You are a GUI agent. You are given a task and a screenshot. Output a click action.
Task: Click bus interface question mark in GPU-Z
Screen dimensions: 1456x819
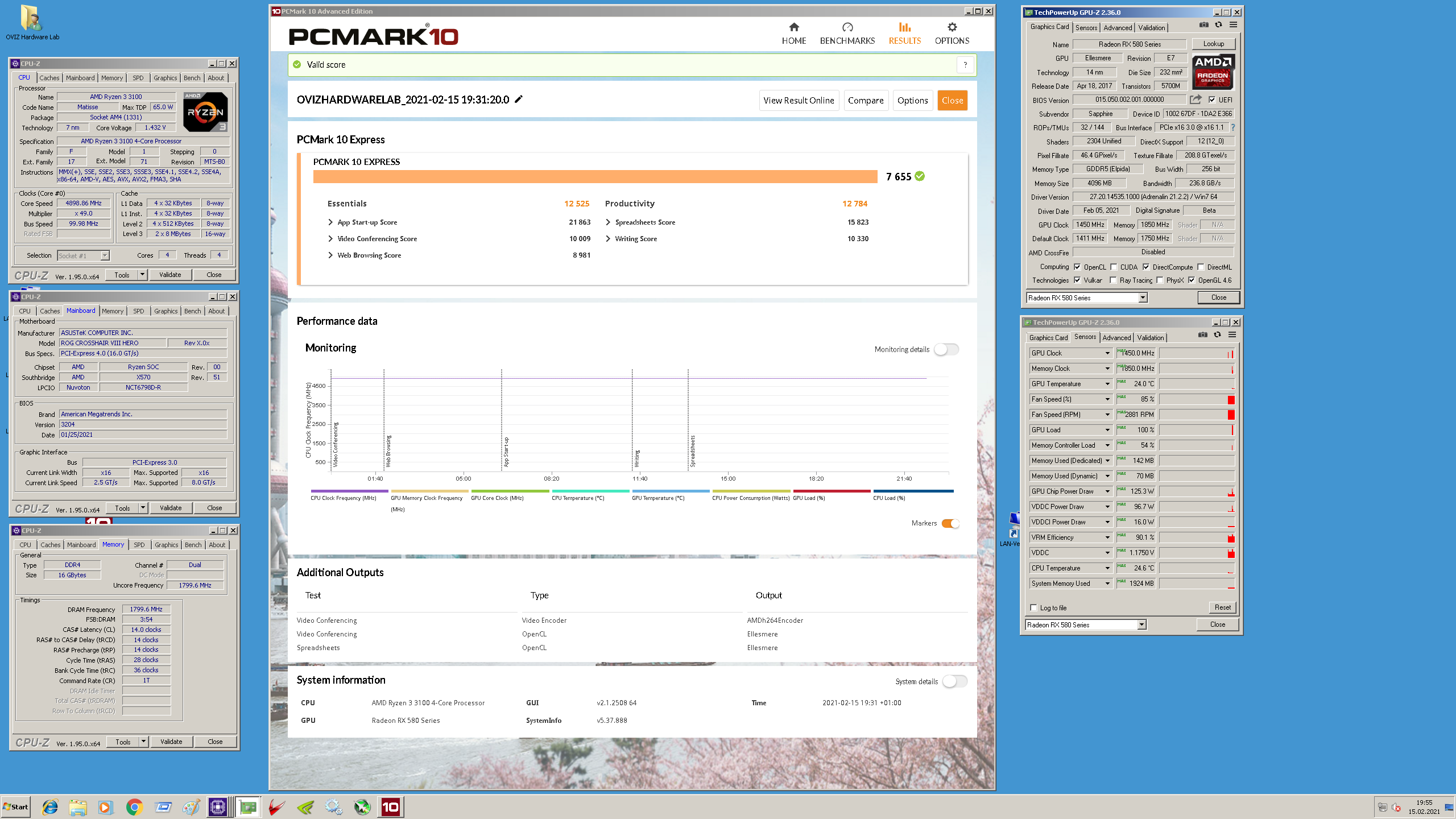(x=1233, y=127)
